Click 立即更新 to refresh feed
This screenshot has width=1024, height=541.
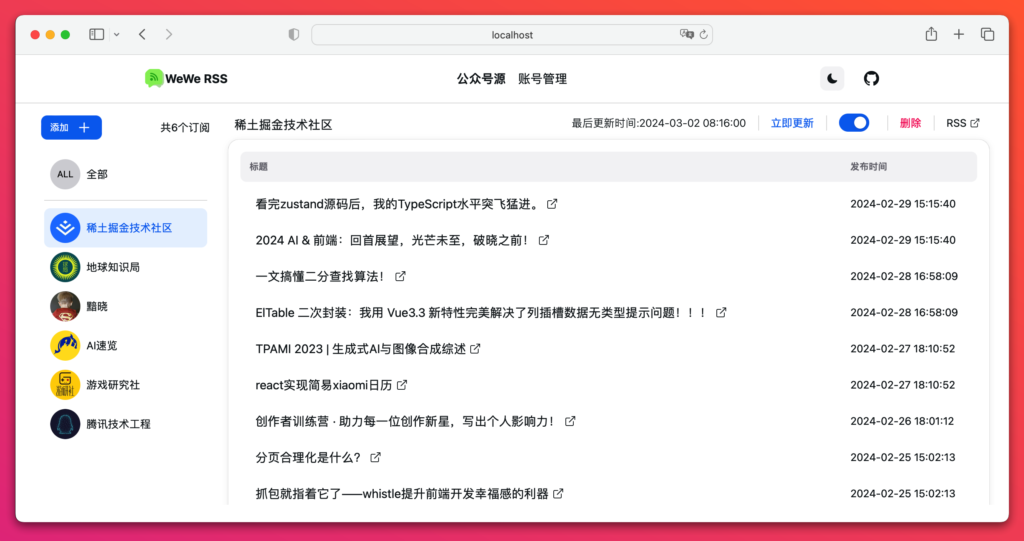pos(792,123)
